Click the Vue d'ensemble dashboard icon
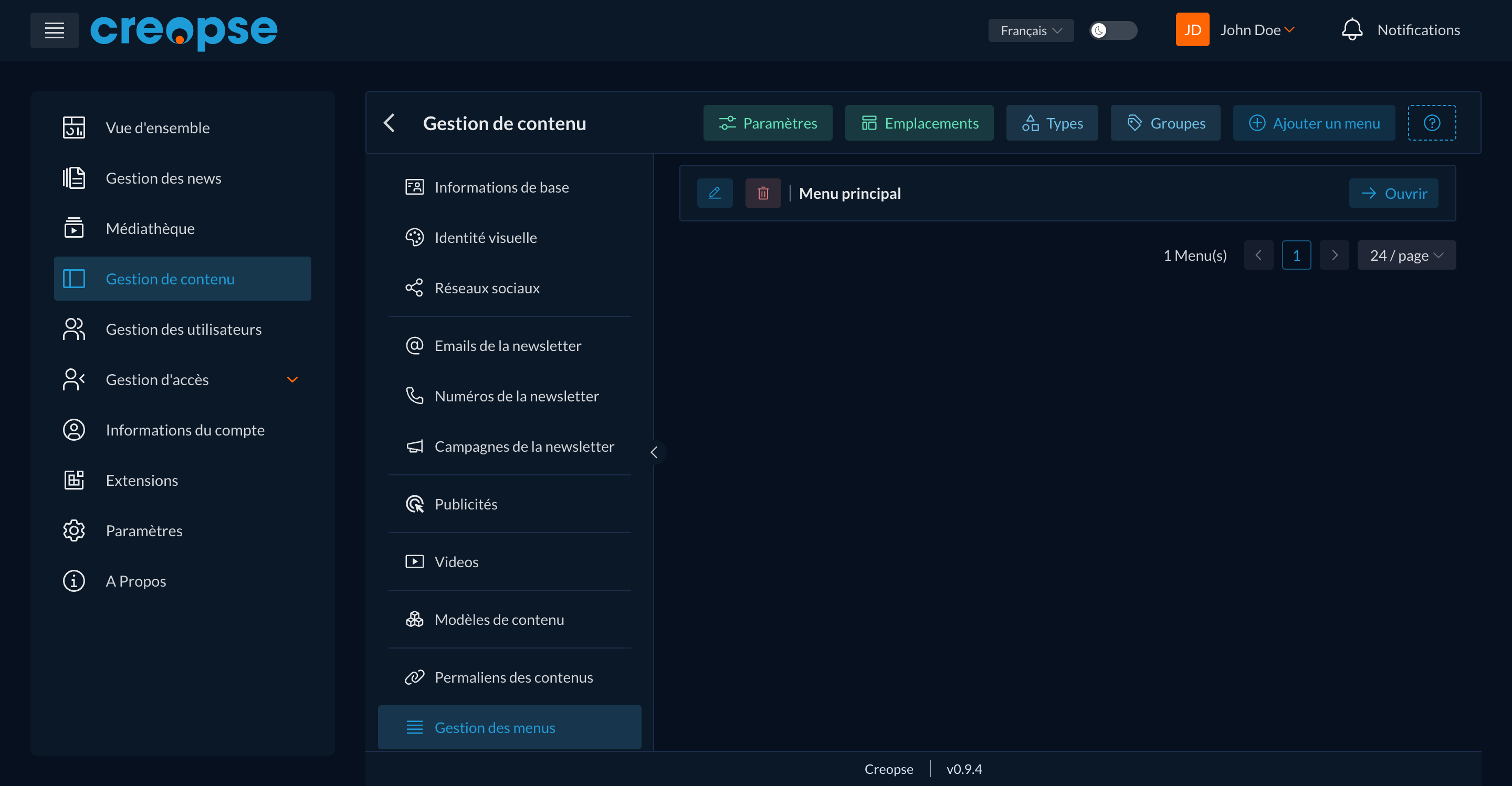Screen dimensions: 1512x786 [x=73, y=128]
